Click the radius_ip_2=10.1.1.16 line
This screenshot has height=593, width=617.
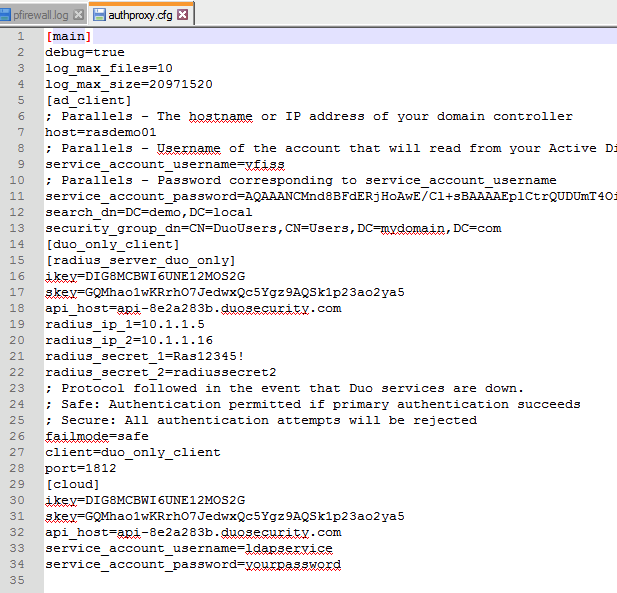tap(129, 340)
